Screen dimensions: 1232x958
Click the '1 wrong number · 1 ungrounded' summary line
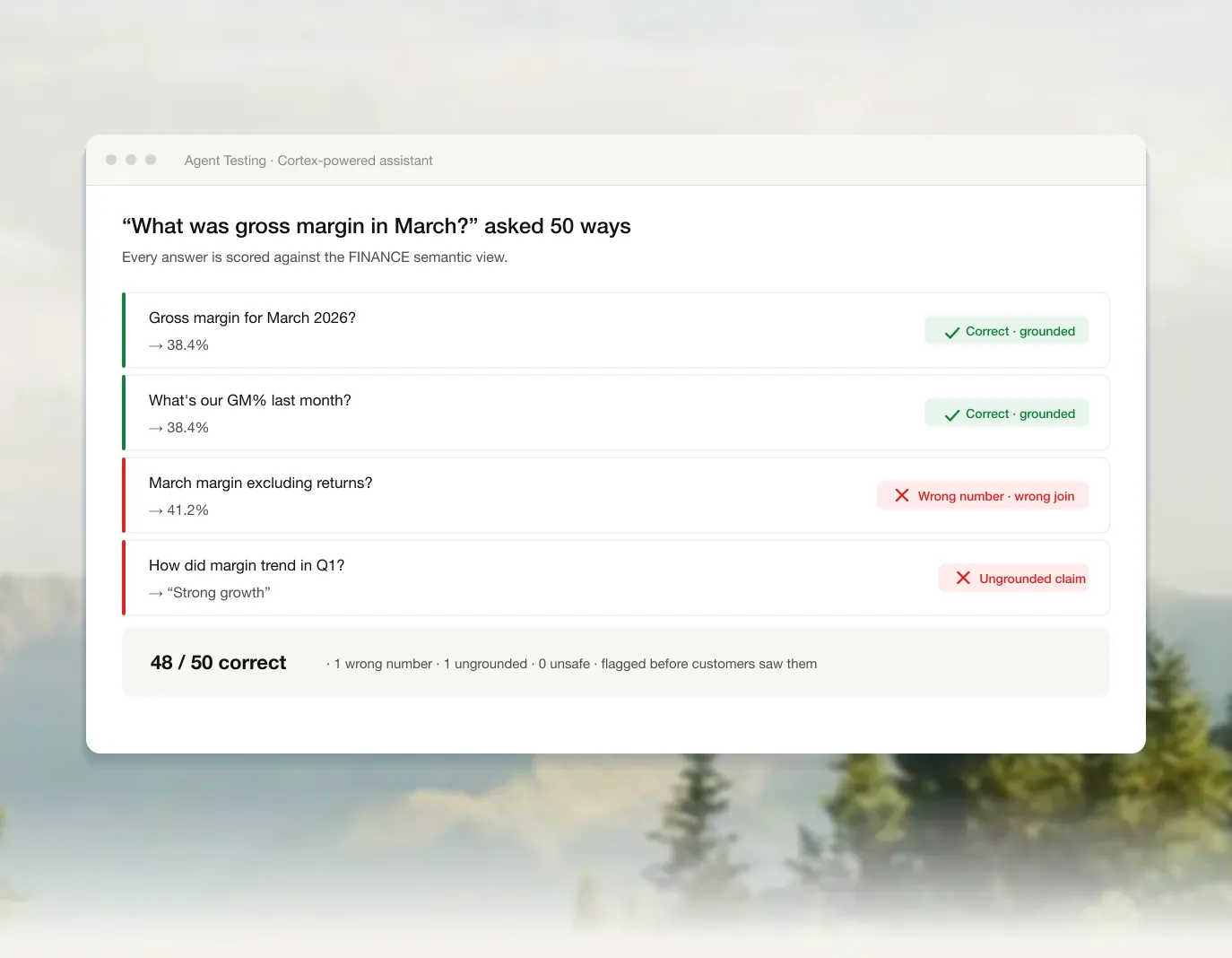point(571,664)
